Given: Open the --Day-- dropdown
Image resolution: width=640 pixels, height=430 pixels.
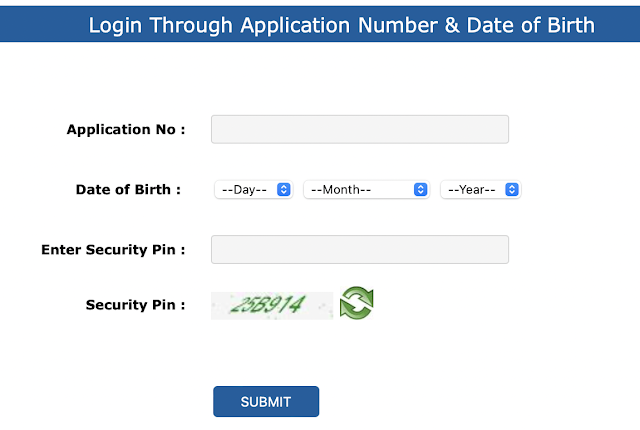Looking at the screenshot, I should click(253, 189).
